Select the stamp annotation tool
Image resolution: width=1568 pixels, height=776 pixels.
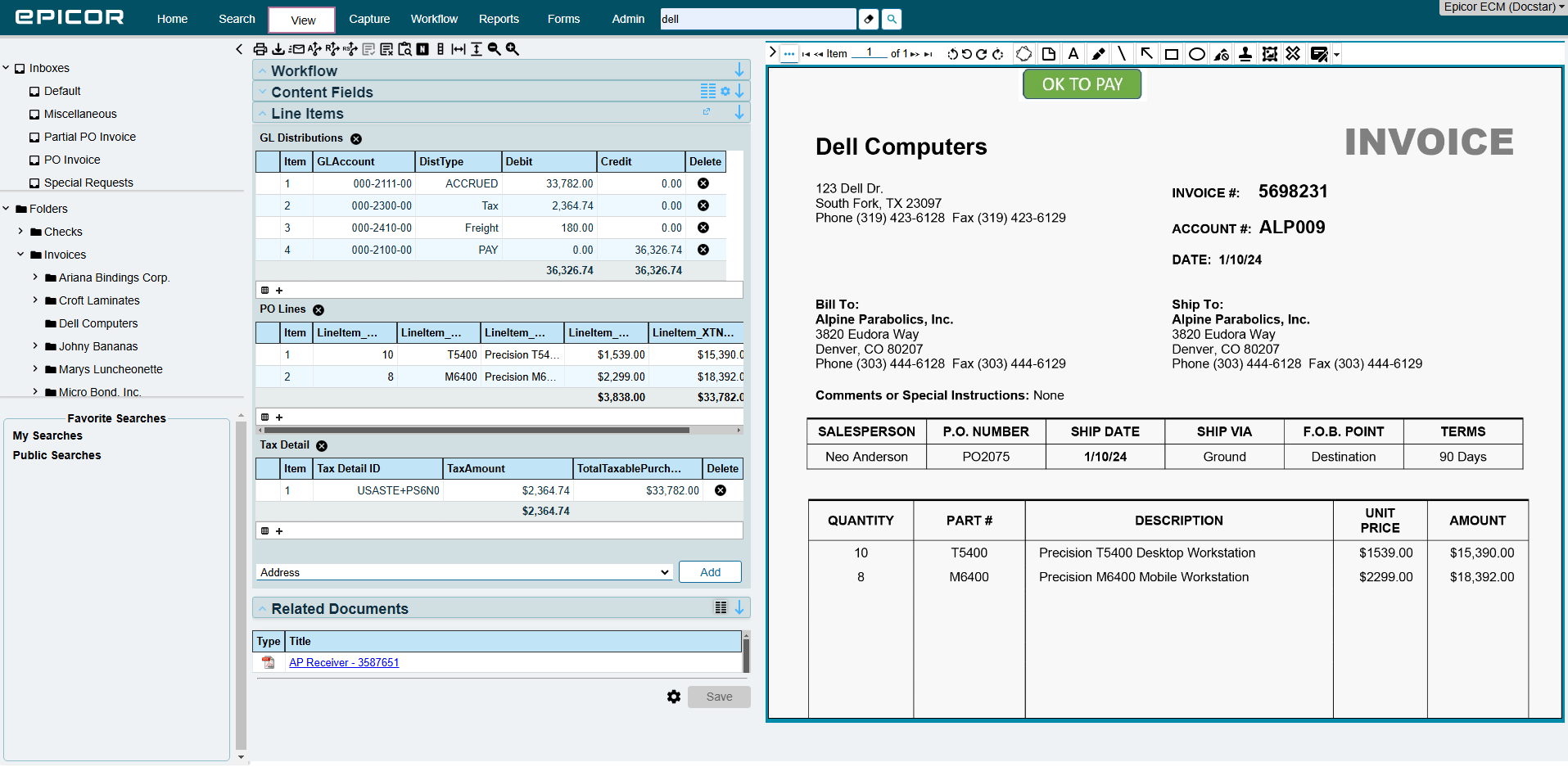tap(1245, 54)
